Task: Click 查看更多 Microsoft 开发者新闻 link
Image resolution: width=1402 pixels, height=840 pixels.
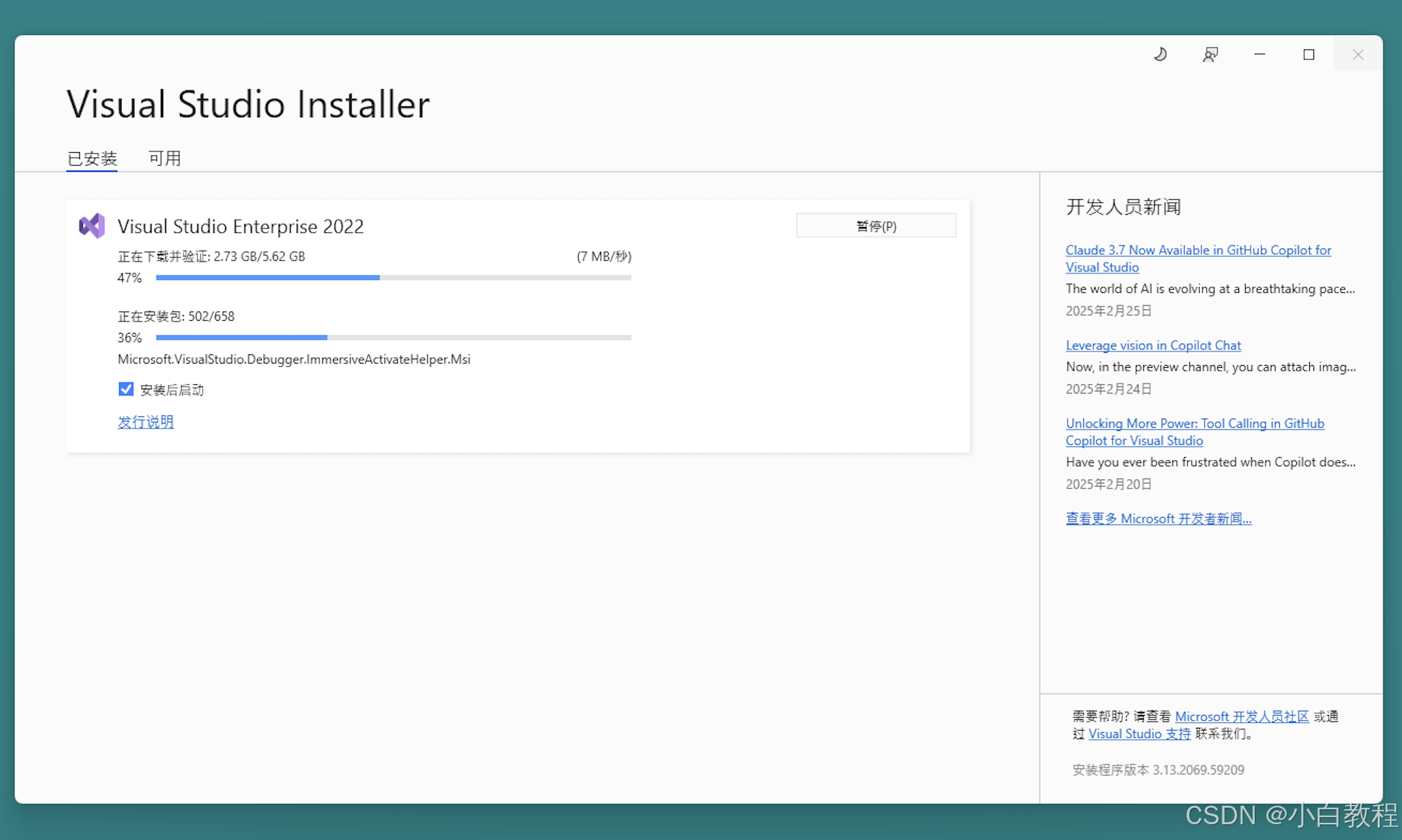Action: tap(1158, 519)
